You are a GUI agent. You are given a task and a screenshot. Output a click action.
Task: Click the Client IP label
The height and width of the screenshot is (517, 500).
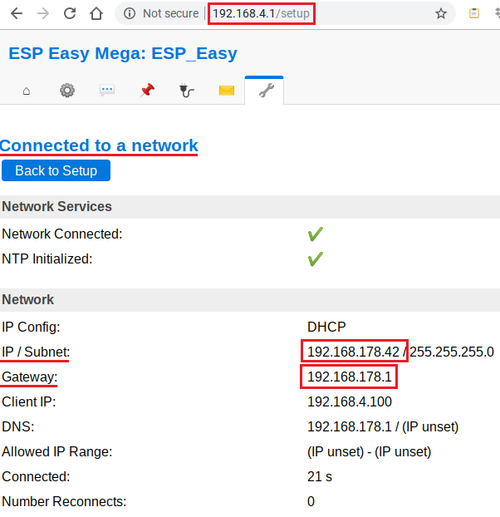[29, 402]
